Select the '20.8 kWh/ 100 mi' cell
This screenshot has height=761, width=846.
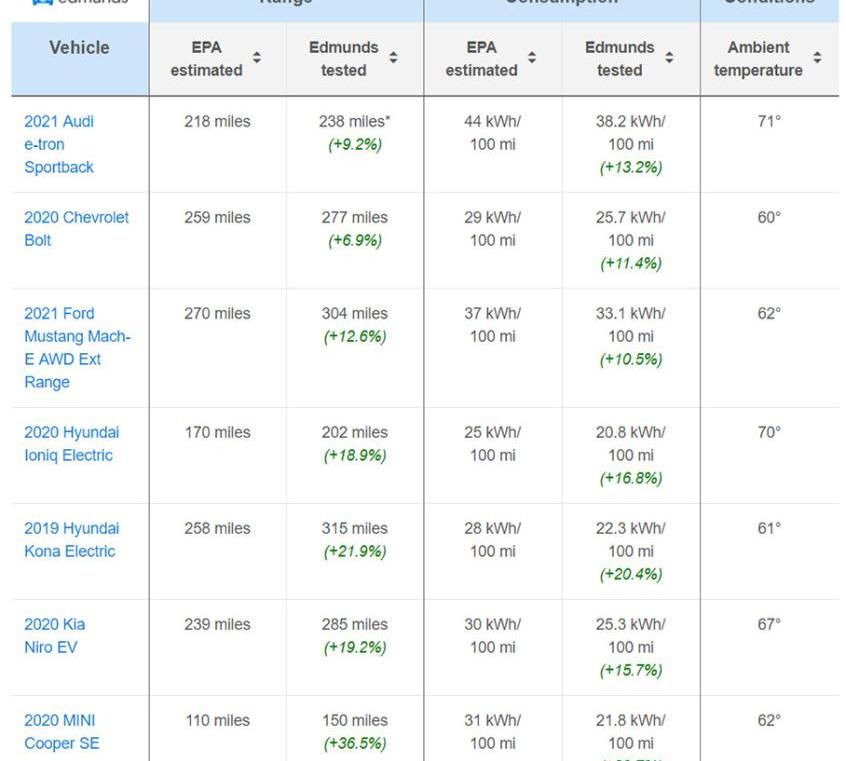click(631, 444)
